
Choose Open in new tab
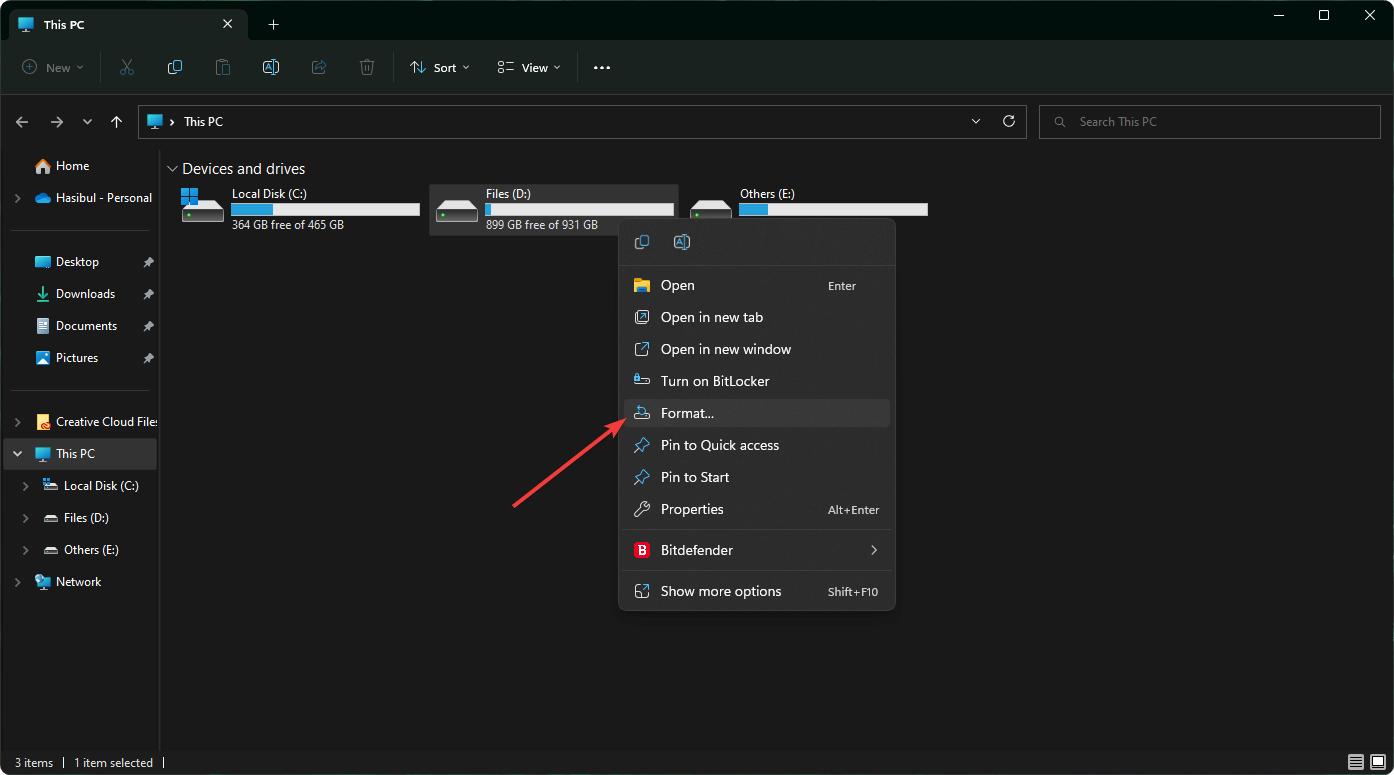757,317
